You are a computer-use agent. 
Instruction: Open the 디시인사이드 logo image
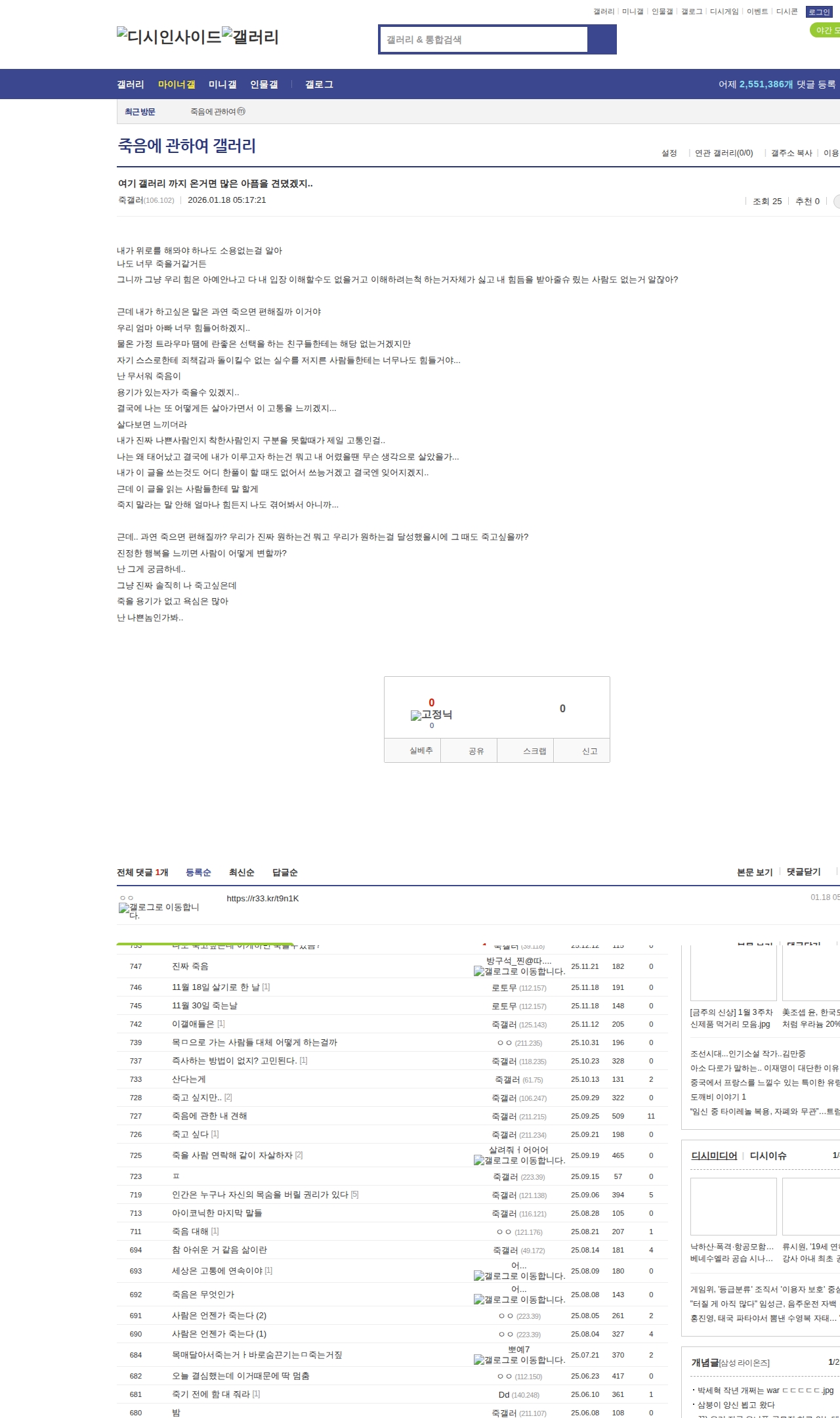point(169,36)
